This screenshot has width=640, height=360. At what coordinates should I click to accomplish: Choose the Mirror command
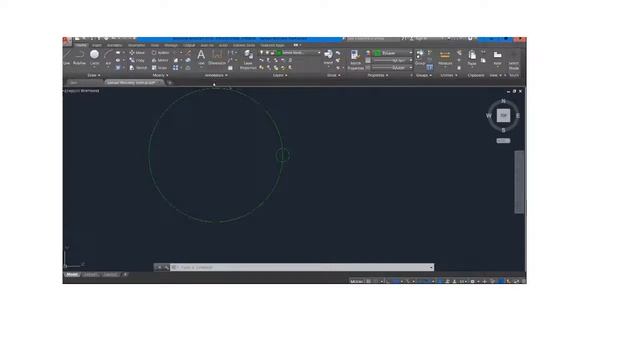point(160,60)
